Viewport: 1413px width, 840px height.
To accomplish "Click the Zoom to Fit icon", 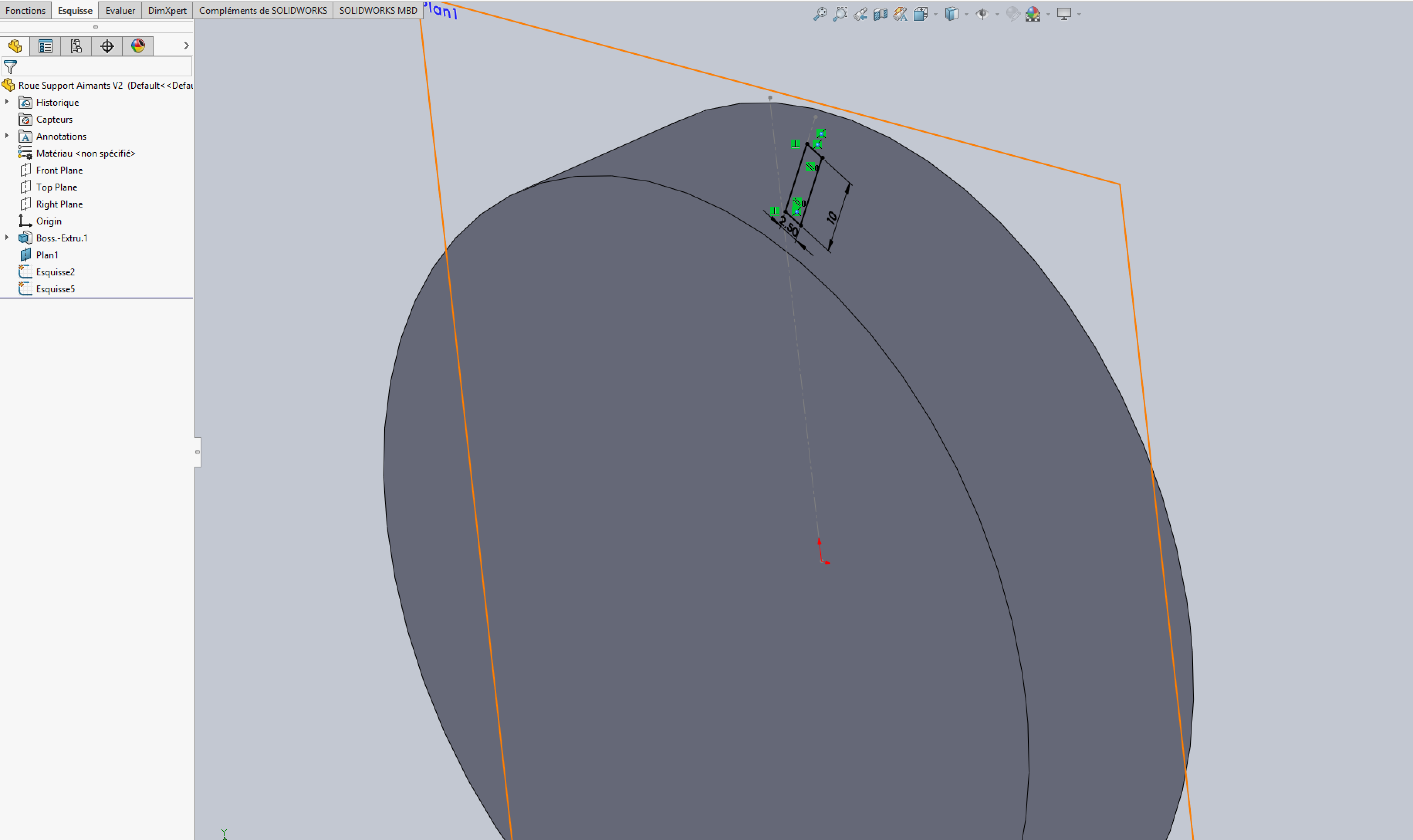I will point(820,14).
